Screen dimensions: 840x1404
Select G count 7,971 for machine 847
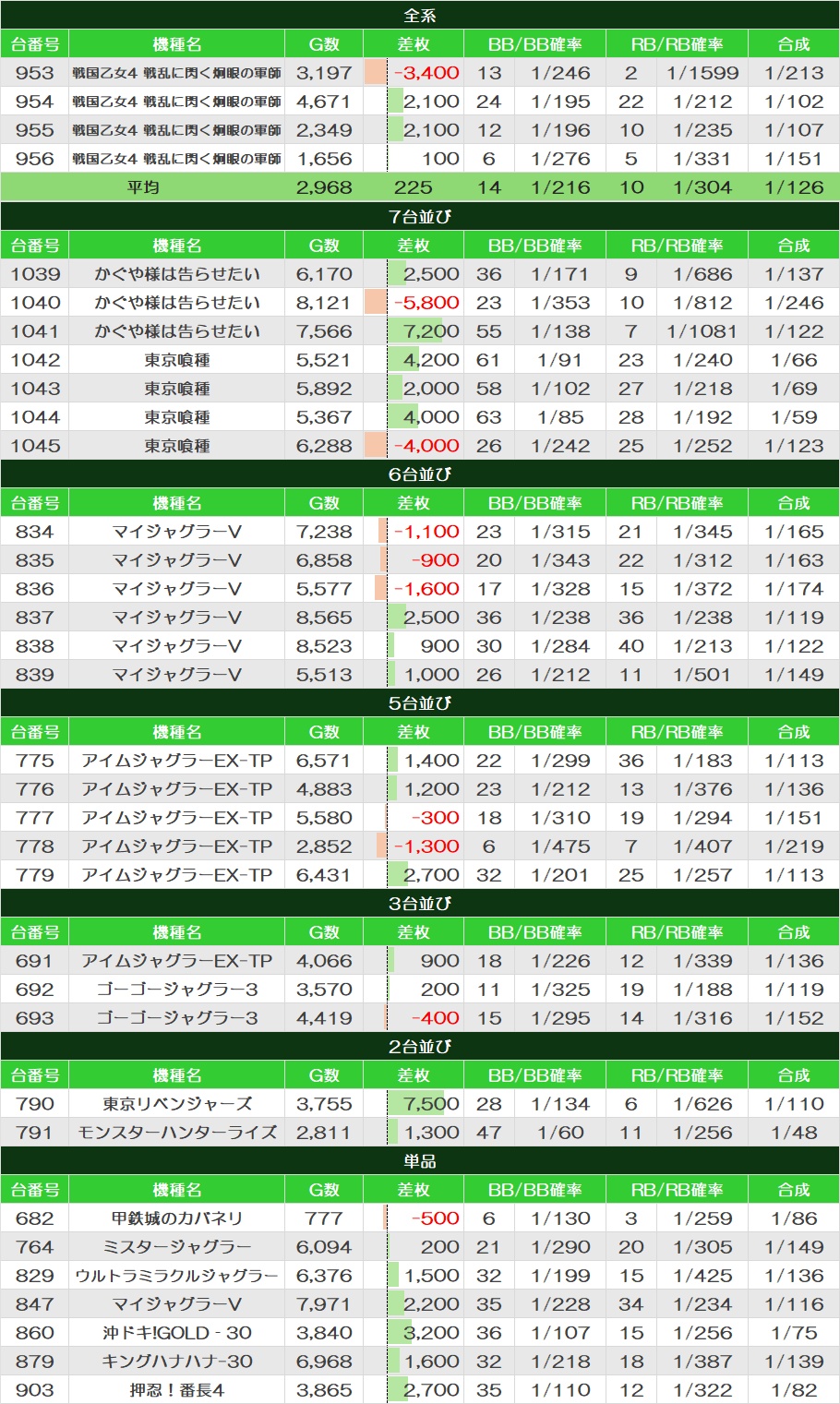pyautogui.click(x=324, y=1304)
